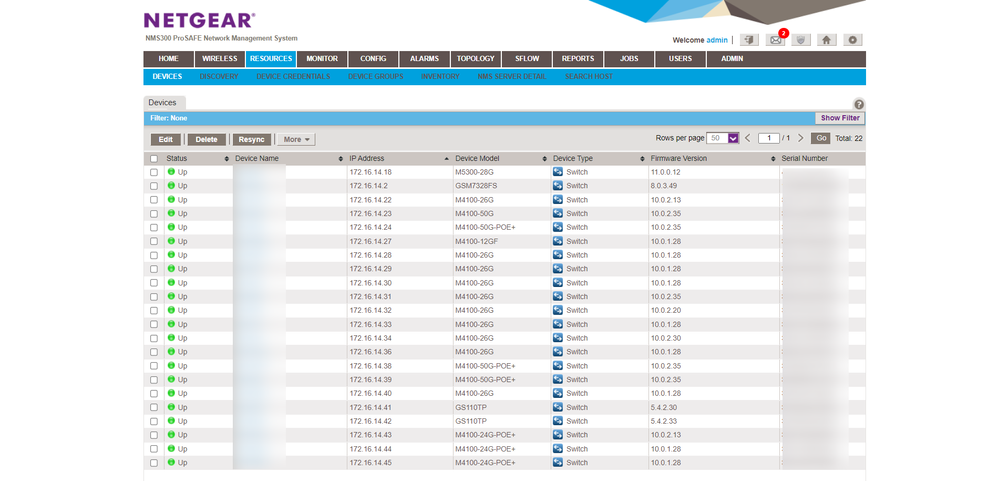Click the shield security icon

coord(800,40)
